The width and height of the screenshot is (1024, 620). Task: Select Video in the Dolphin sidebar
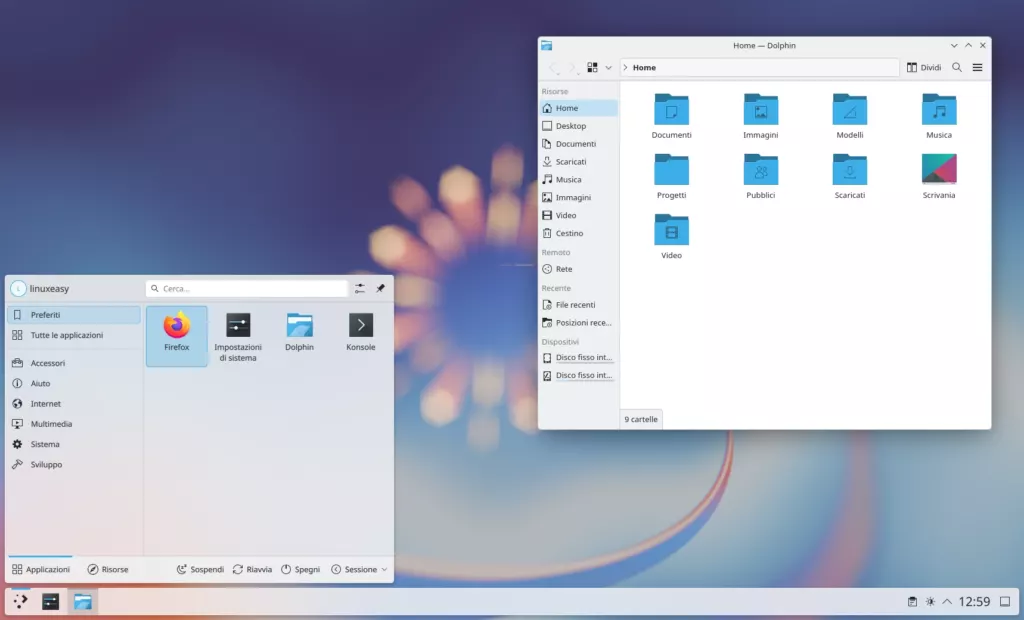579,215
